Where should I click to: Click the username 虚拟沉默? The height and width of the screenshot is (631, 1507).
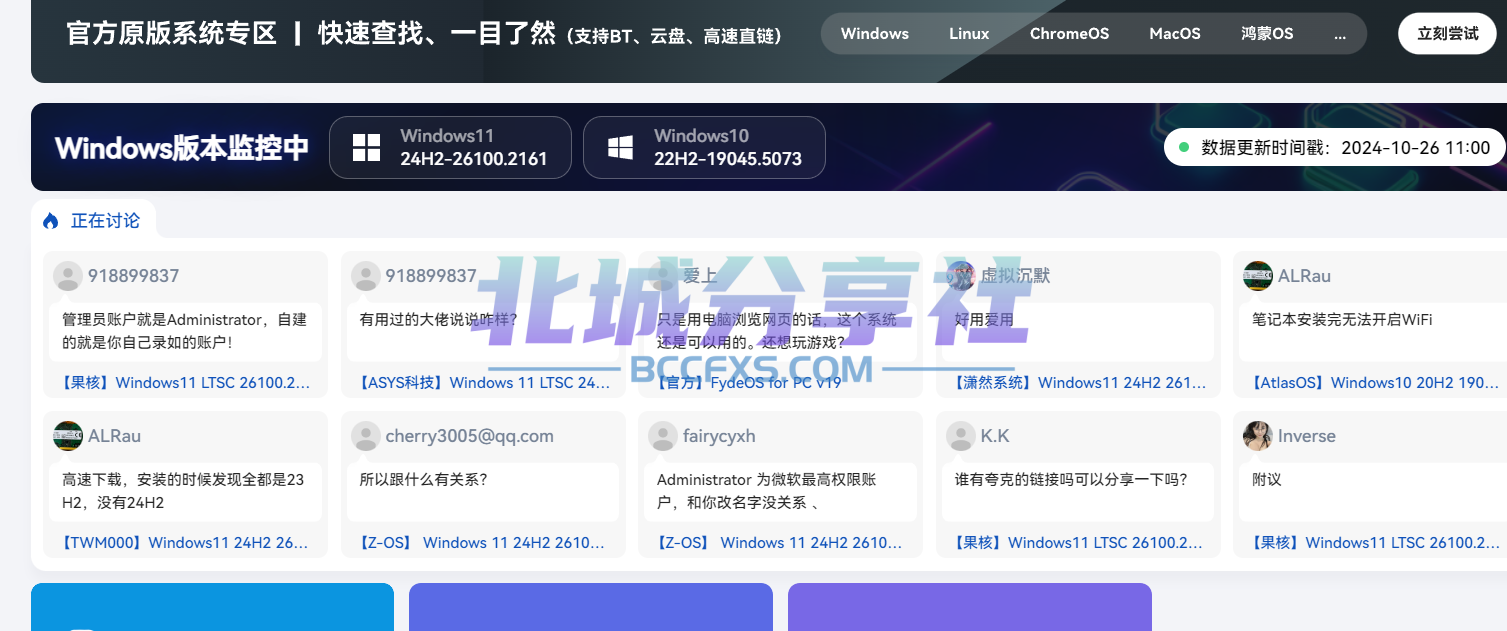[x=1015, y=276]
